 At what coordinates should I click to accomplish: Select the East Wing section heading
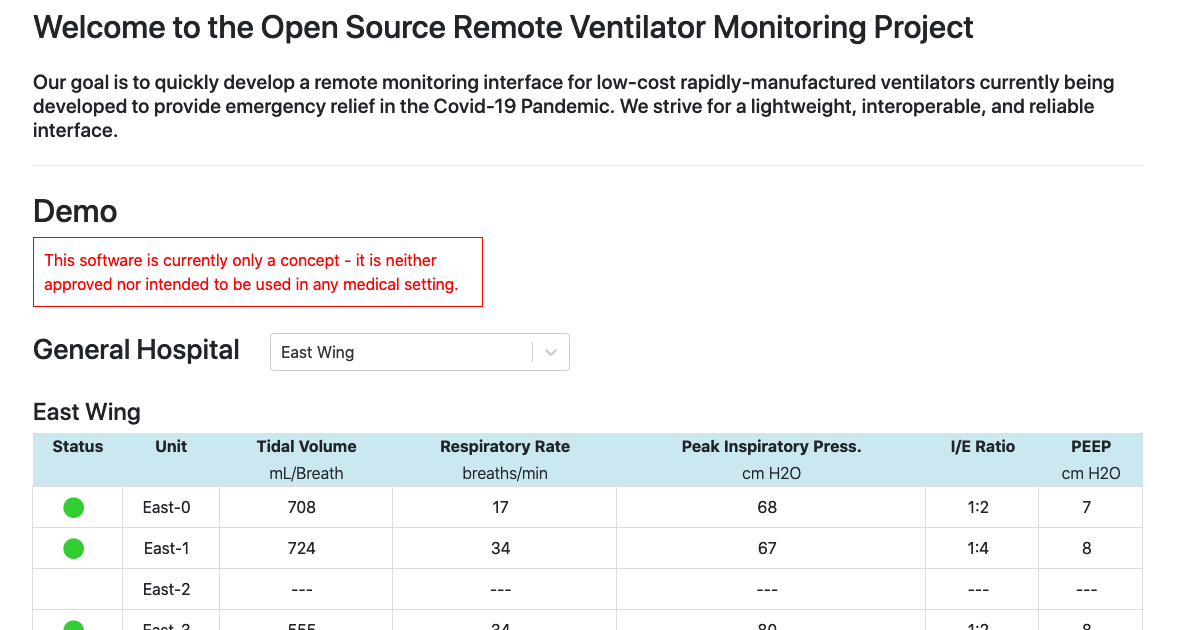tap(86, 411)
